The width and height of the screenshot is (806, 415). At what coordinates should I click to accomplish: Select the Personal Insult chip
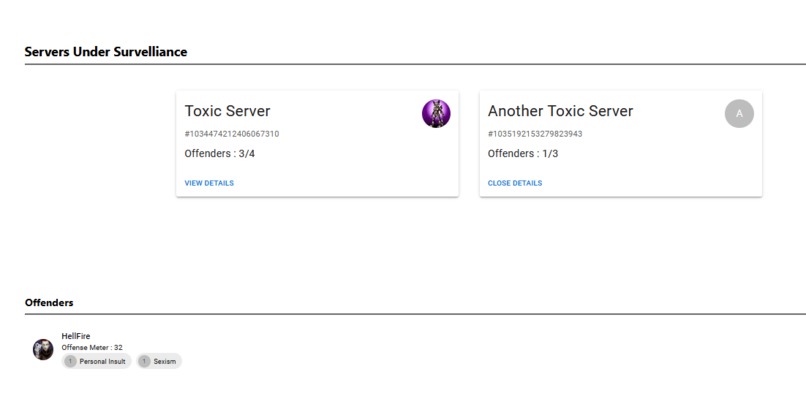click(96, 361)
